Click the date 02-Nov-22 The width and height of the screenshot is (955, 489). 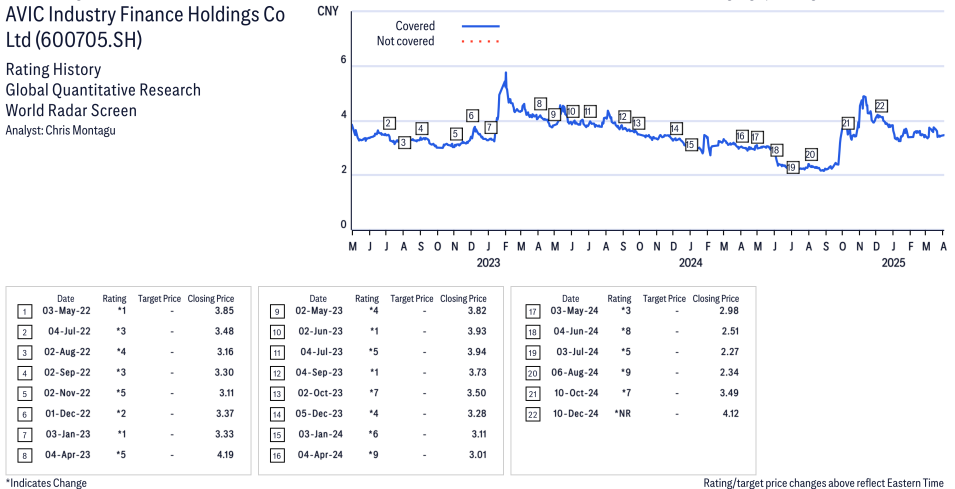coord(68,393)
